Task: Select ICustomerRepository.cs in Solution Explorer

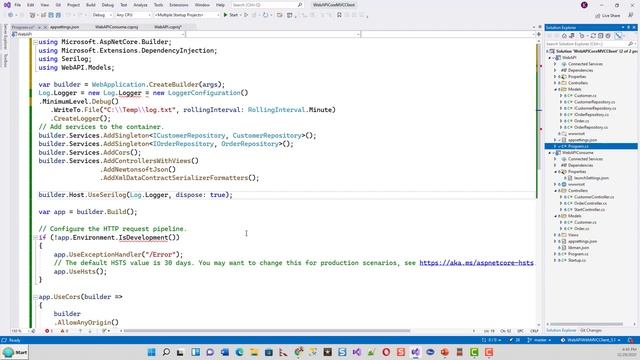Action: tap(595, 108)
